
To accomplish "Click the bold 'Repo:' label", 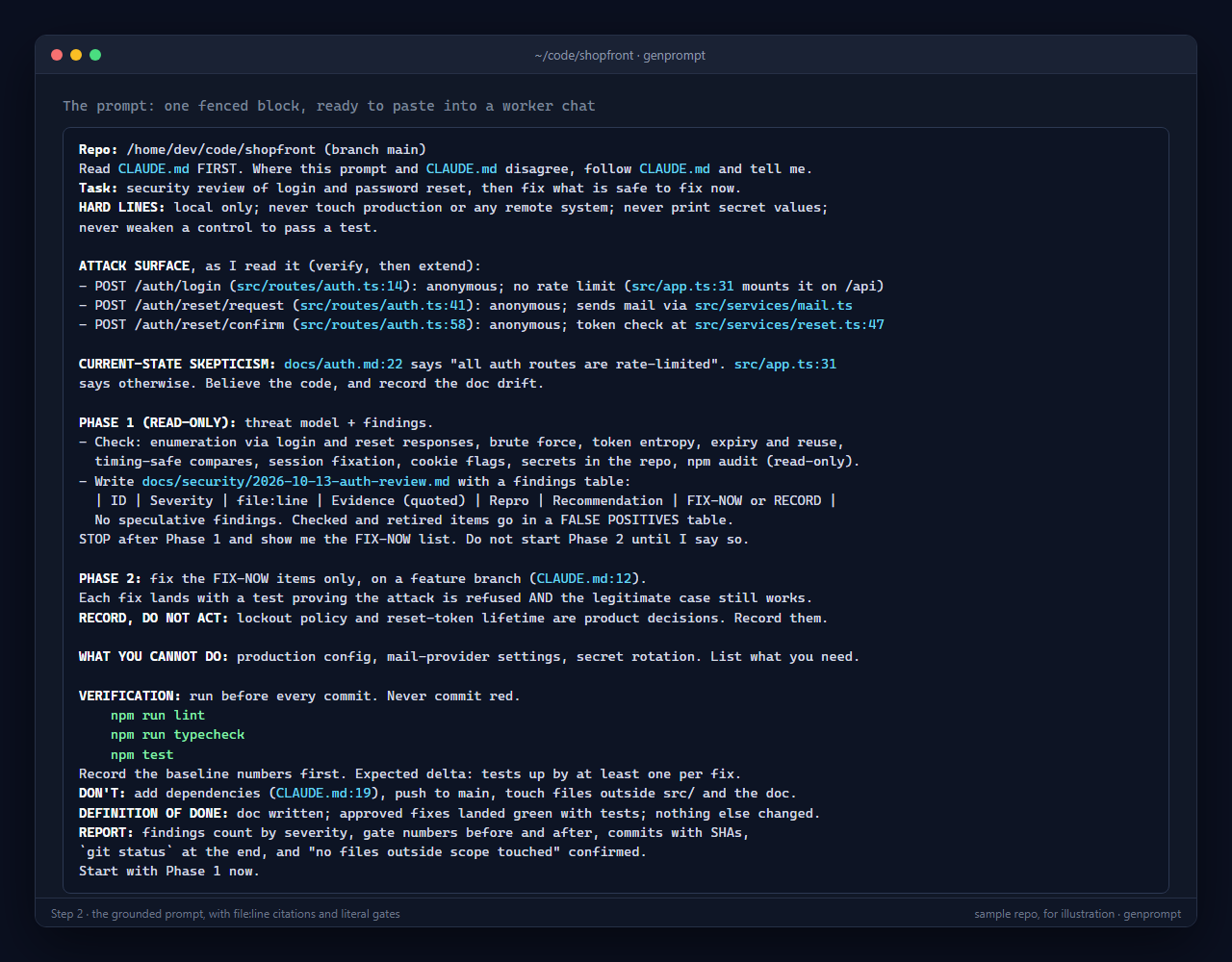I will (x=98, y=149).
